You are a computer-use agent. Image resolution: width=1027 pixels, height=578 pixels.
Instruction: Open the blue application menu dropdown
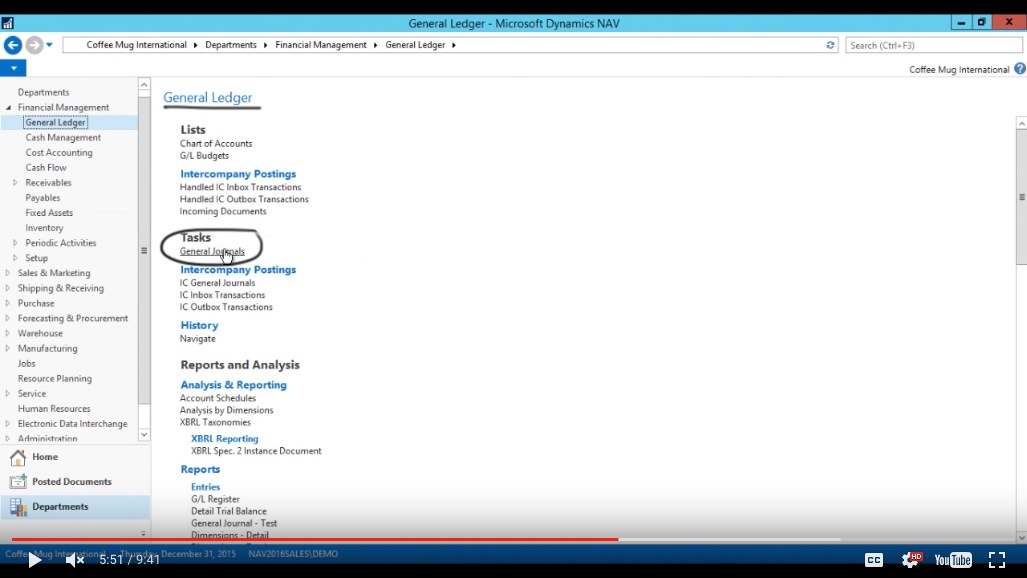pos(13,68)
